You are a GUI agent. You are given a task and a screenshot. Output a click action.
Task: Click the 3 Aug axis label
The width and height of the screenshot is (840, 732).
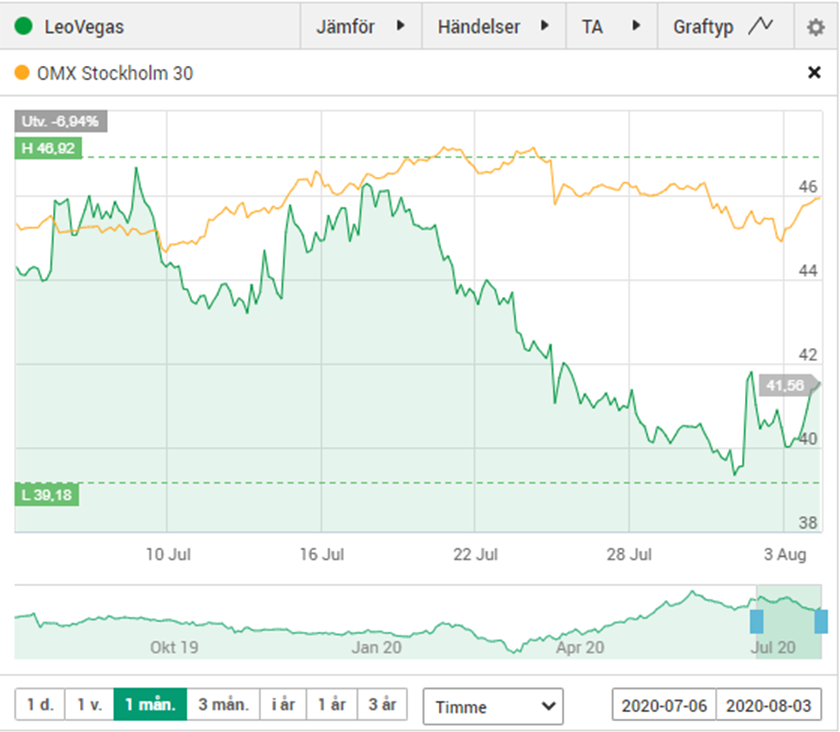pos(785,554)
